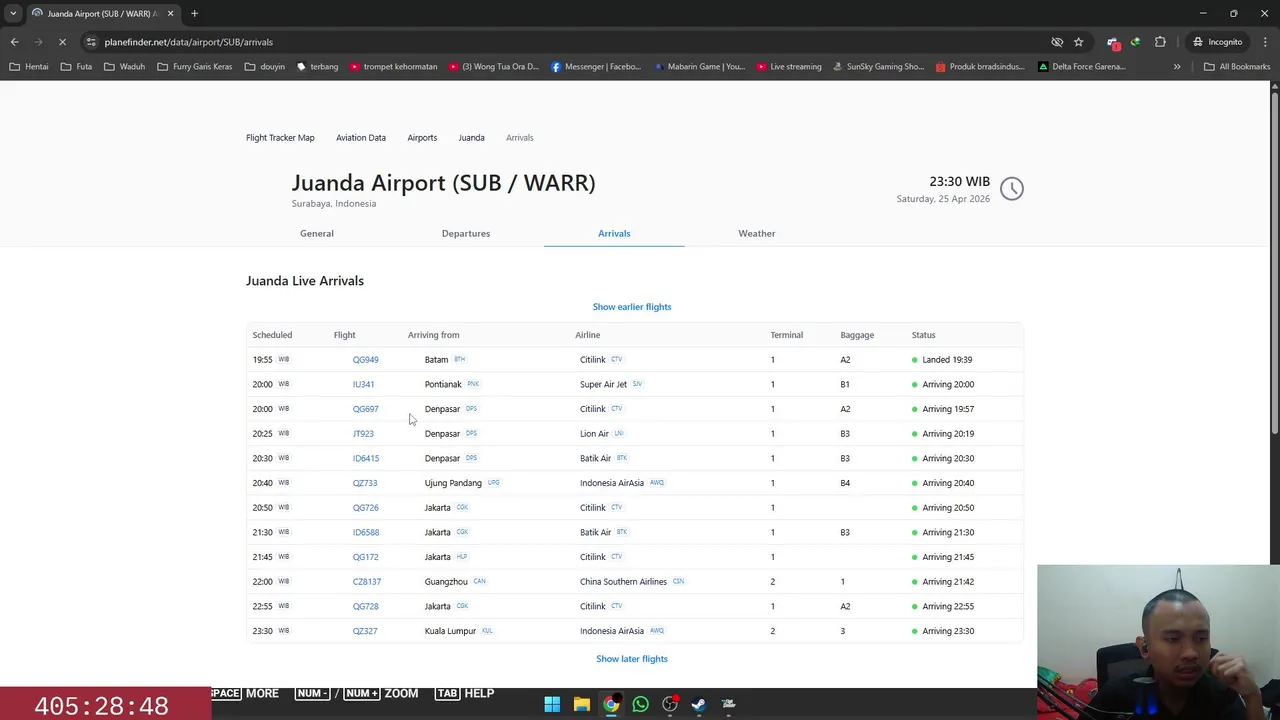Click the Super Air Jet airline name

pos(603,384)
